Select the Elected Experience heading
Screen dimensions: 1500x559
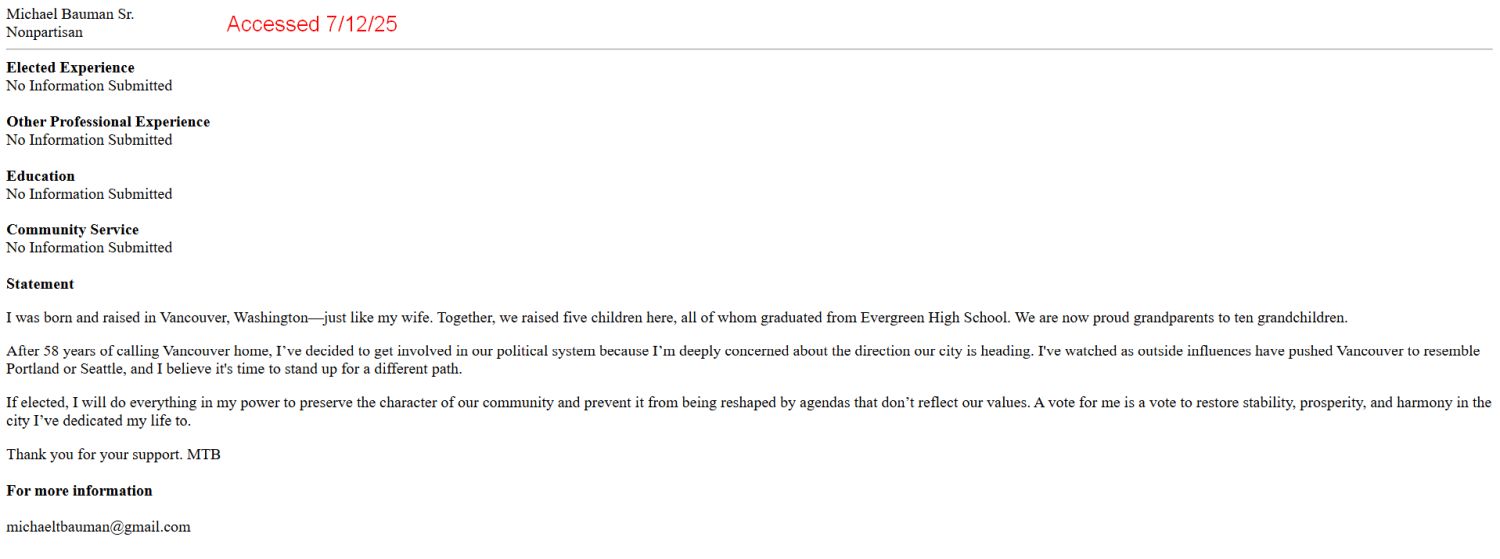click(x=70, y=68)
